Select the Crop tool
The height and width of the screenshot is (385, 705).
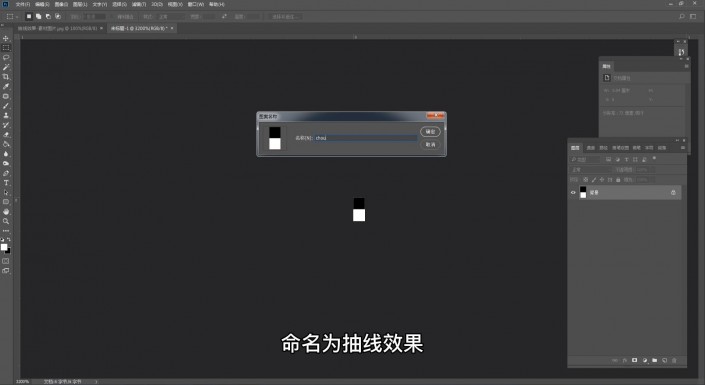[x=6, y=77]
